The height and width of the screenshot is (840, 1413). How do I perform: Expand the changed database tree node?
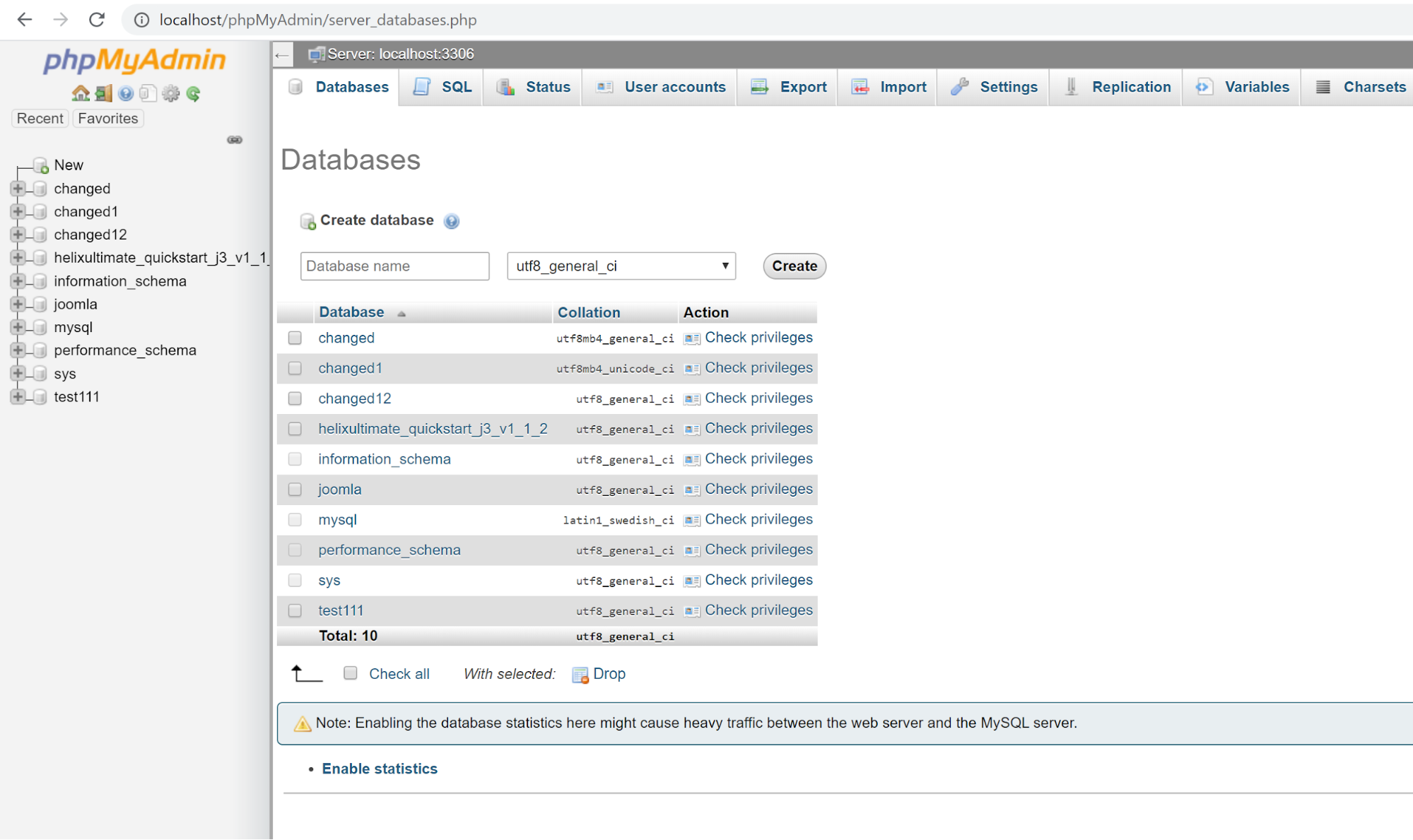click(18, 189)
